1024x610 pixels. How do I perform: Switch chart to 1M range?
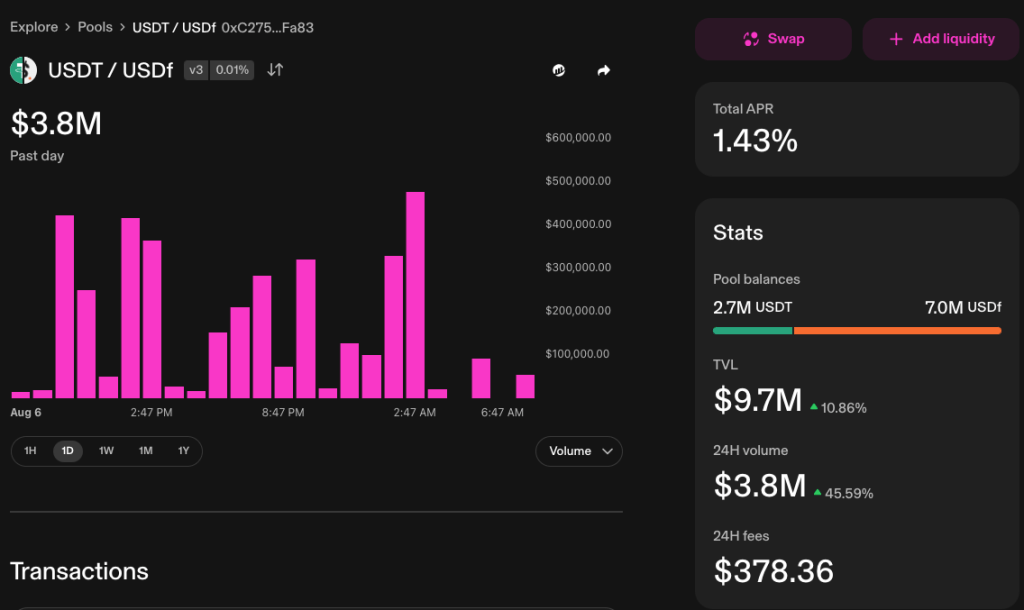tap(145, 451)
